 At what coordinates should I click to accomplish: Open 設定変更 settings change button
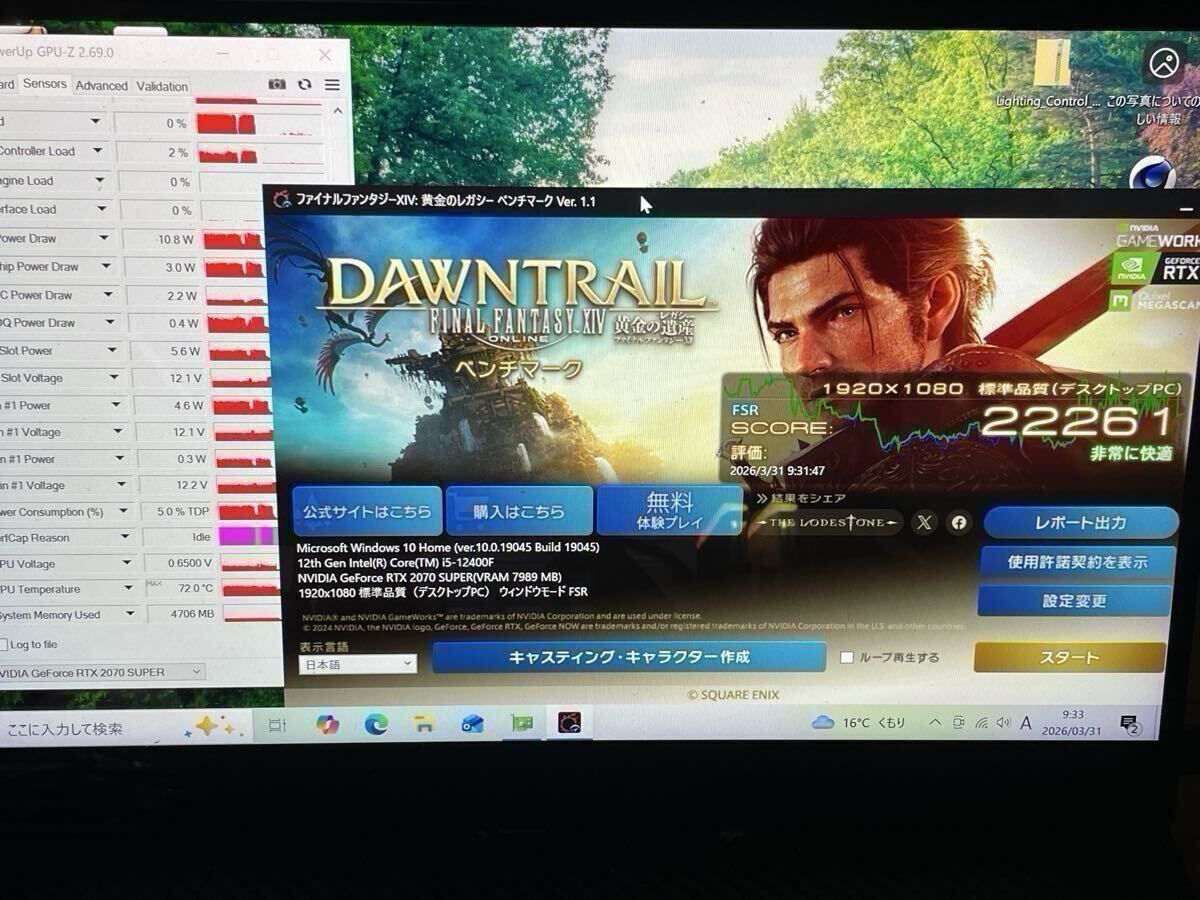(x=1074, y=601)
